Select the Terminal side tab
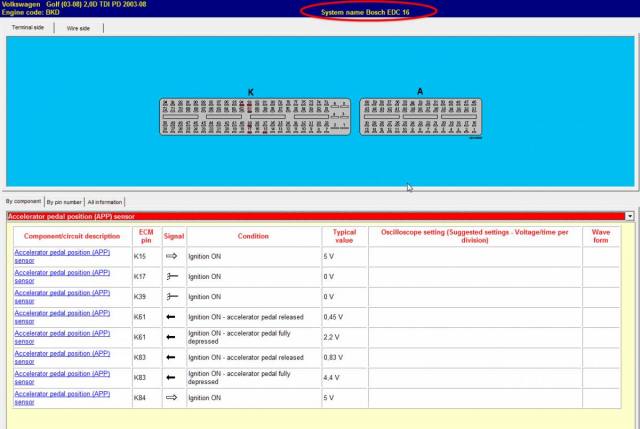Screen dimensions: 640x429 pos(28,28)
